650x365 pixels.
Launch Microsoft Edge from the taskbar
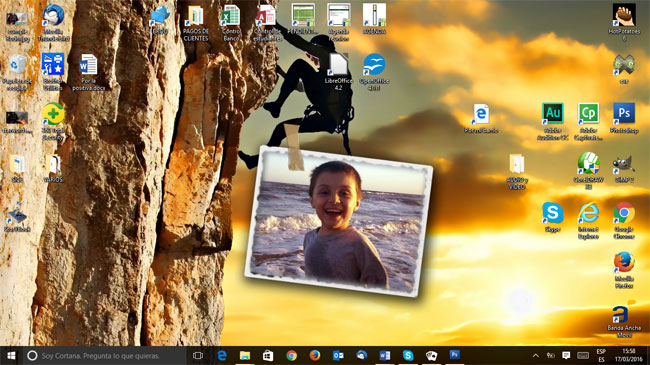tap(222, 355)
